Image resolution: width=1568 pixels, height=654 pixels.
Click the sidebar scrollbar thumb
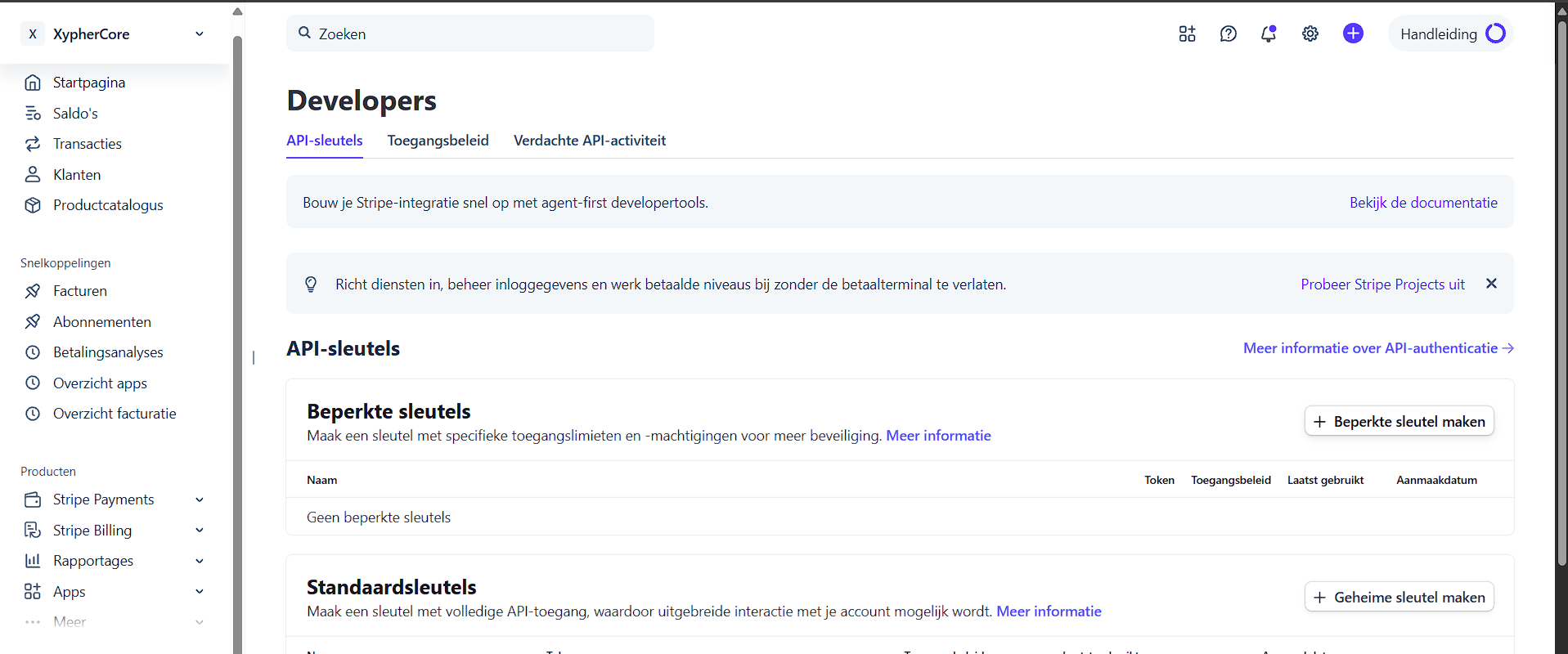coord(238,343)
